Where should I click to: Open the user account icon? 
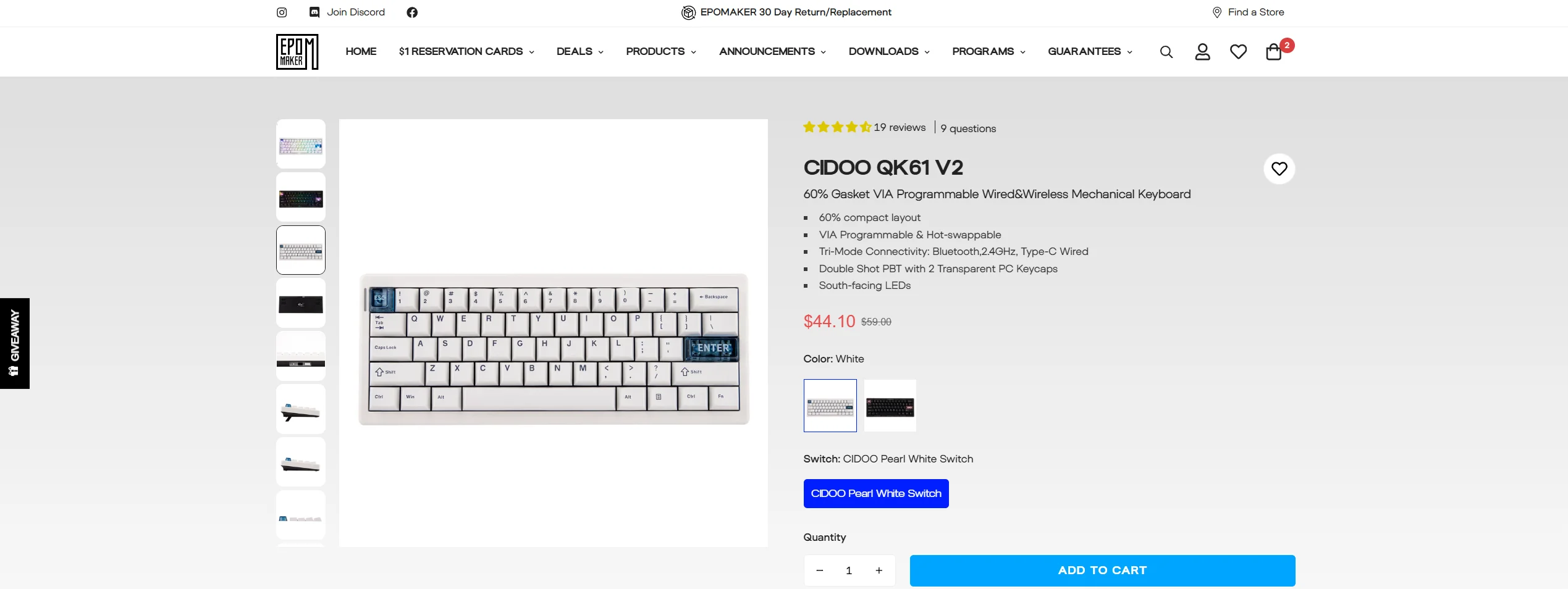pyautogui.click(x=1202, y=52)
